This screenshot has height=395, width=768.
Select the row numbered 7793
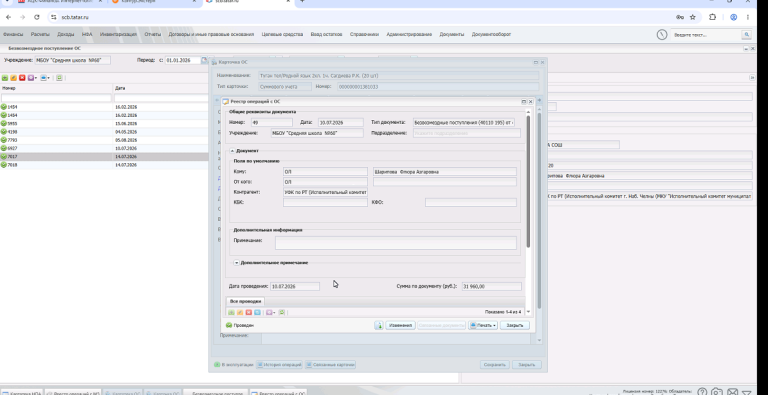pos(105,140)
